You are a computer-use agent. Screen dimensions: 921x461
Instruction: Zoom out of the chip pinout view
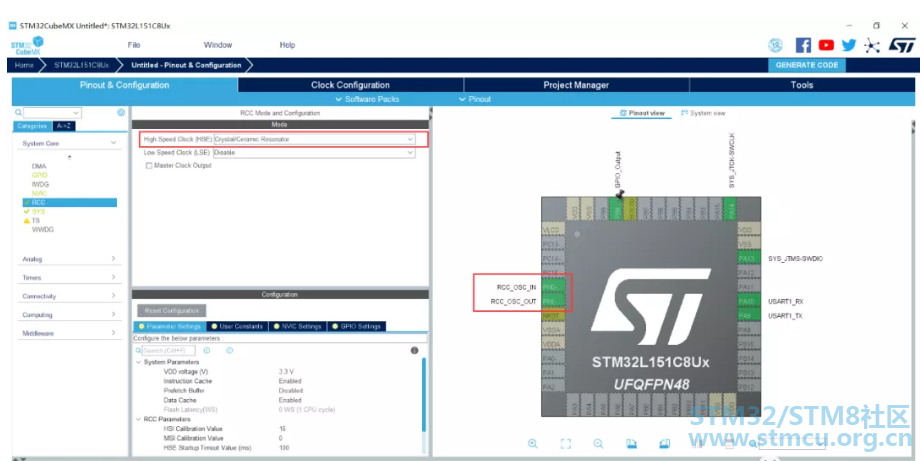[x=598, y=444]
